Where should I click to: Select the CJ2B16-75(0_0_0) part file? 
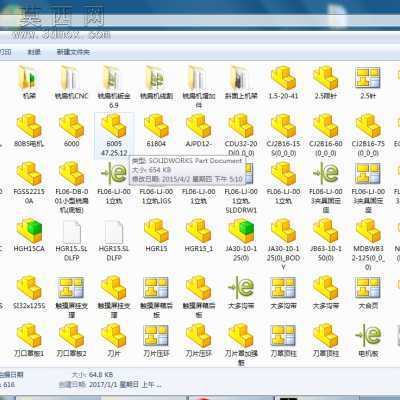pos(368,135)
